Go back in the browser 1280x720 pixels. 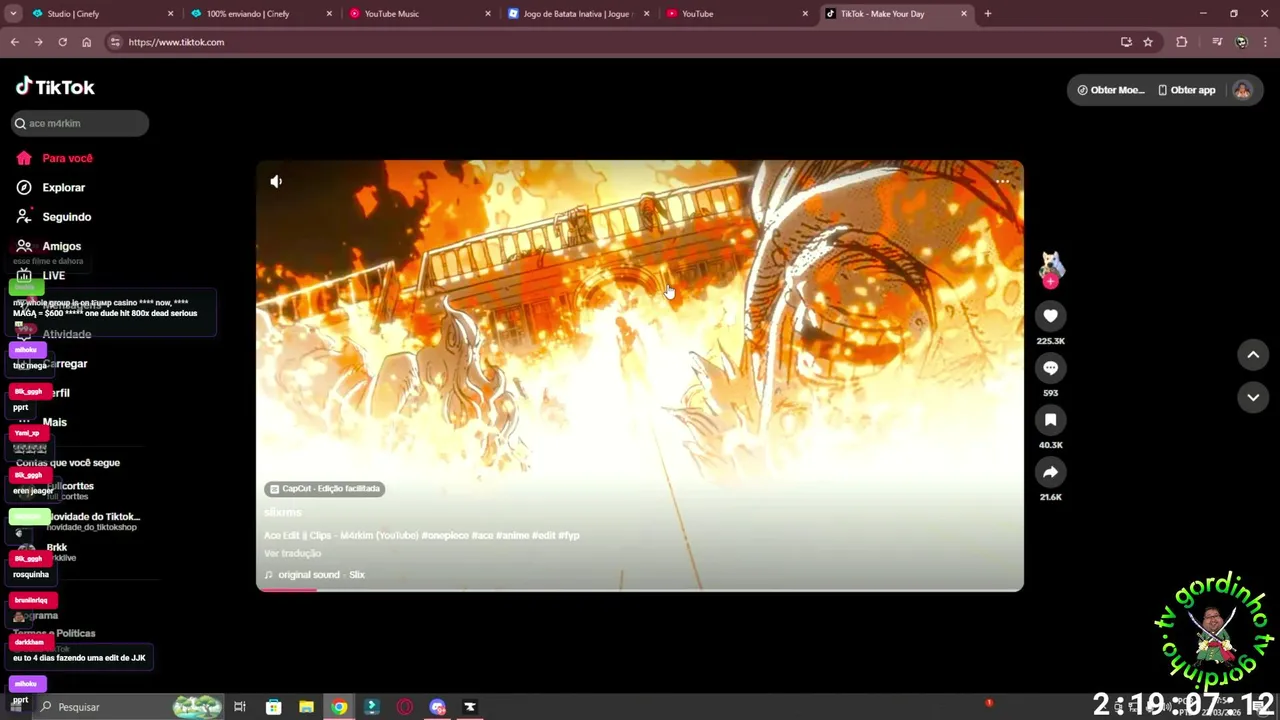pyautogui.click(x=14, y=42)
